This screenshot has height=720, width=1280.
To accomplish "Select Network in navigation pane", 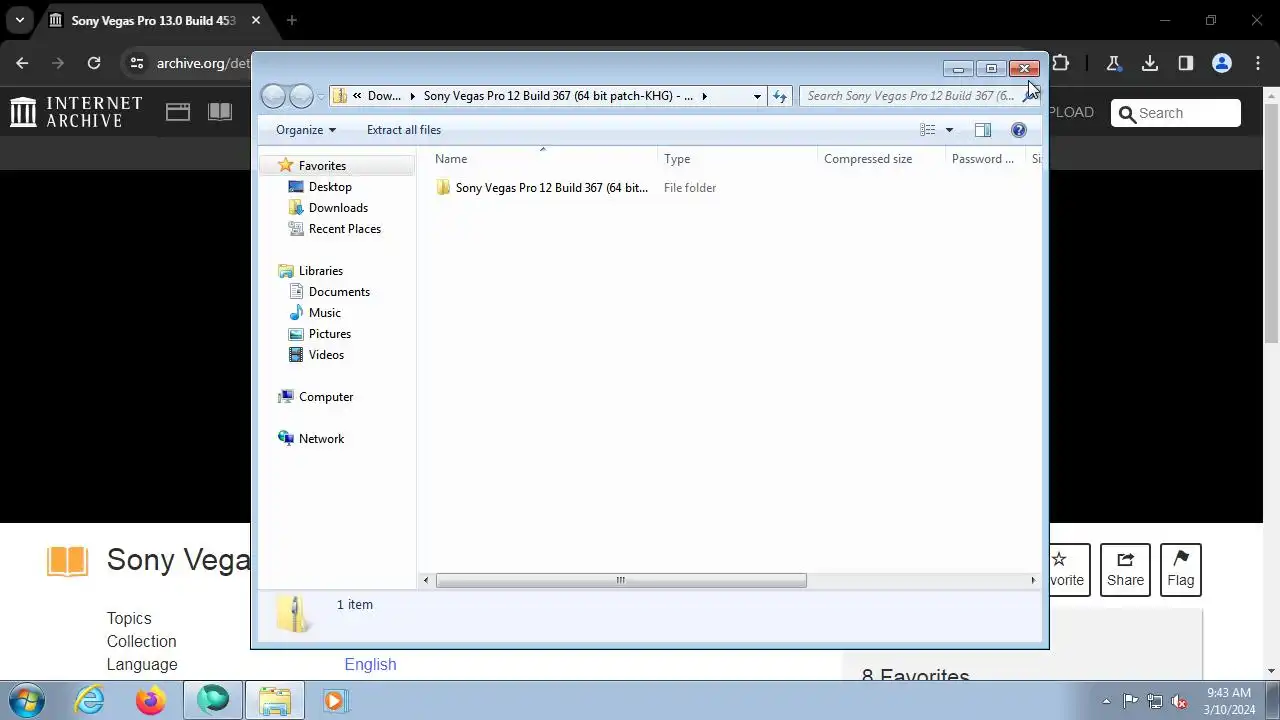I will coord(321,439).
